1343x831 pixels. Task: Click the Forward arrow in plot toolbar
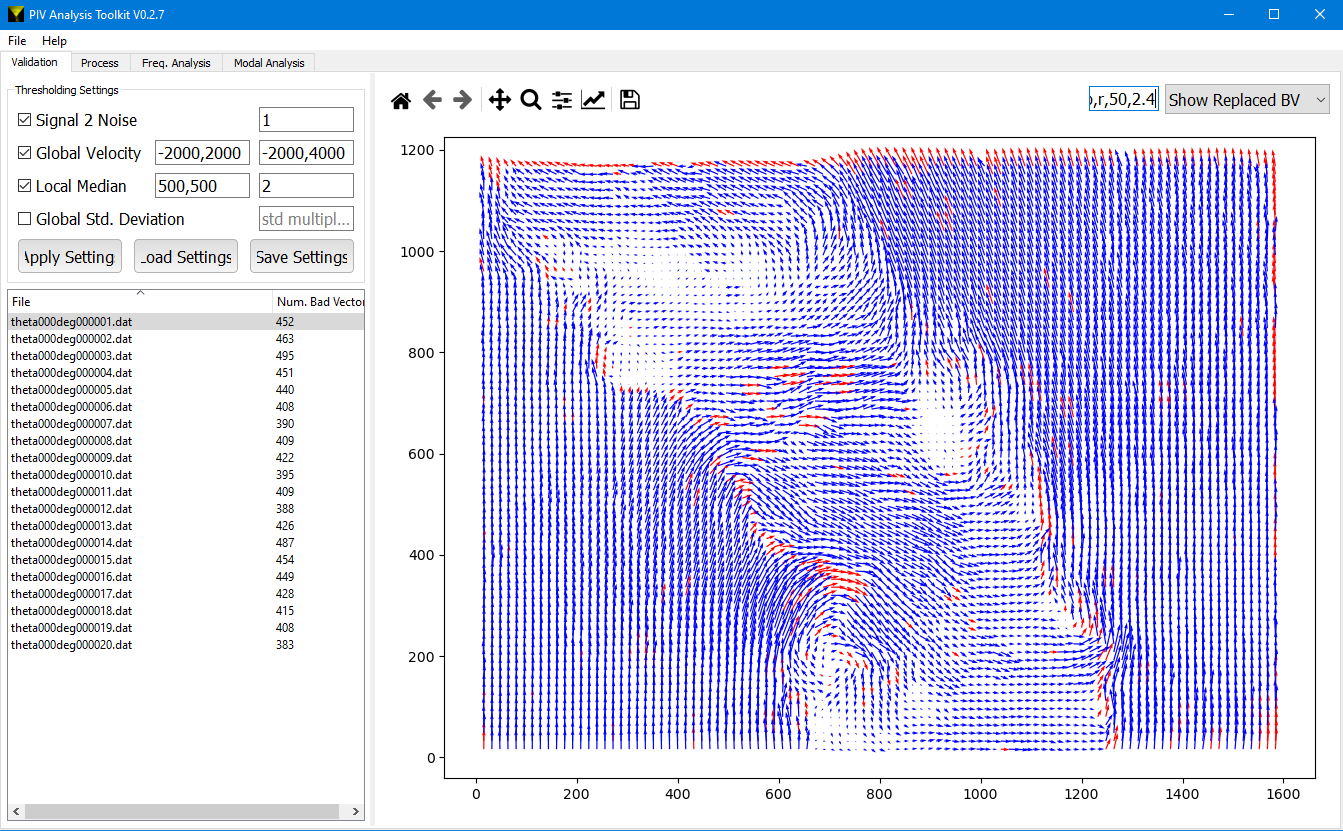coord(462,100)
